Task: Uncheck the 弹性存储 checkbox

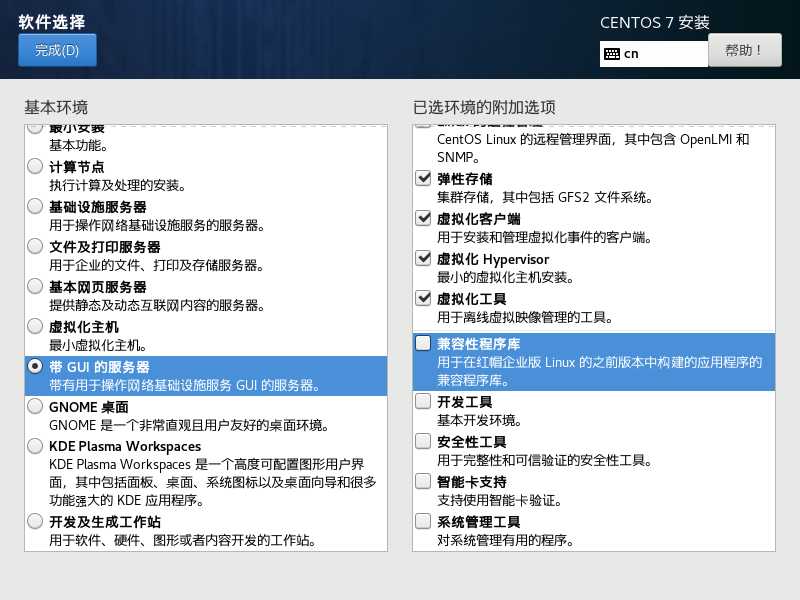Action: coord(423,178)
